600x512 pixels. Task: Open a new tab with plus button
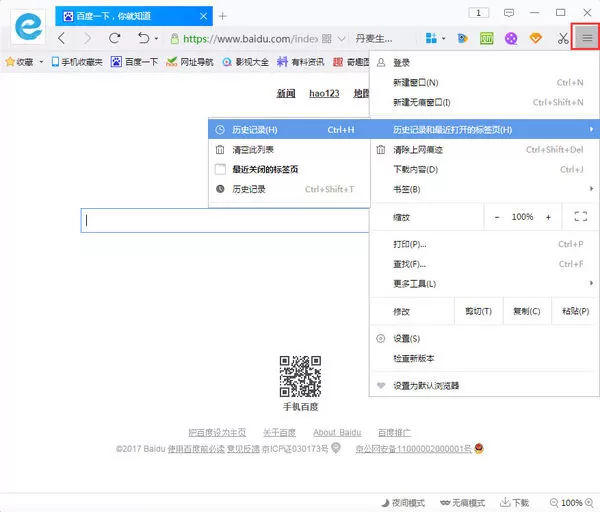222,16
